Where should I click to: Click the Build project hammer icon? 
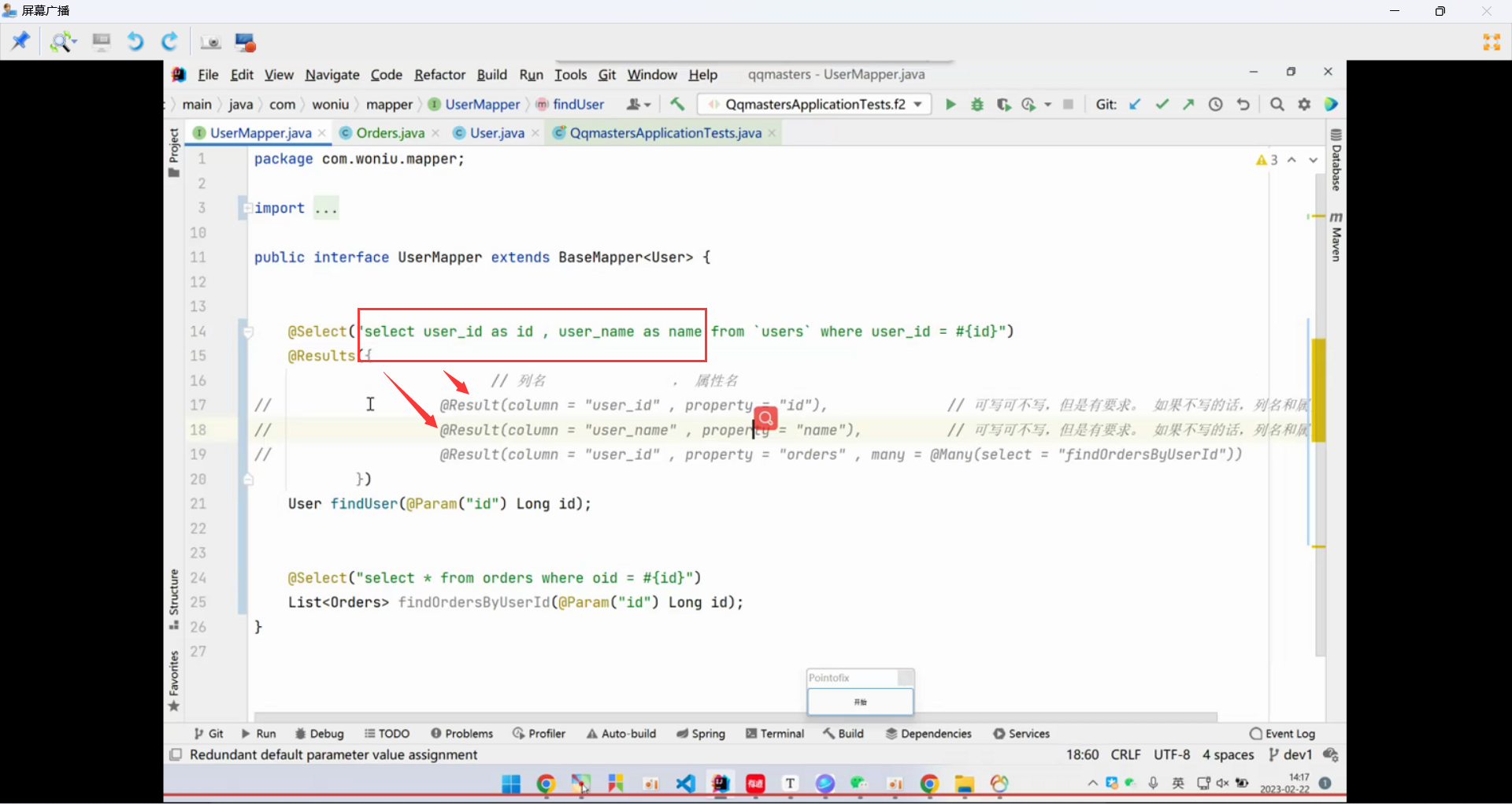677,104
